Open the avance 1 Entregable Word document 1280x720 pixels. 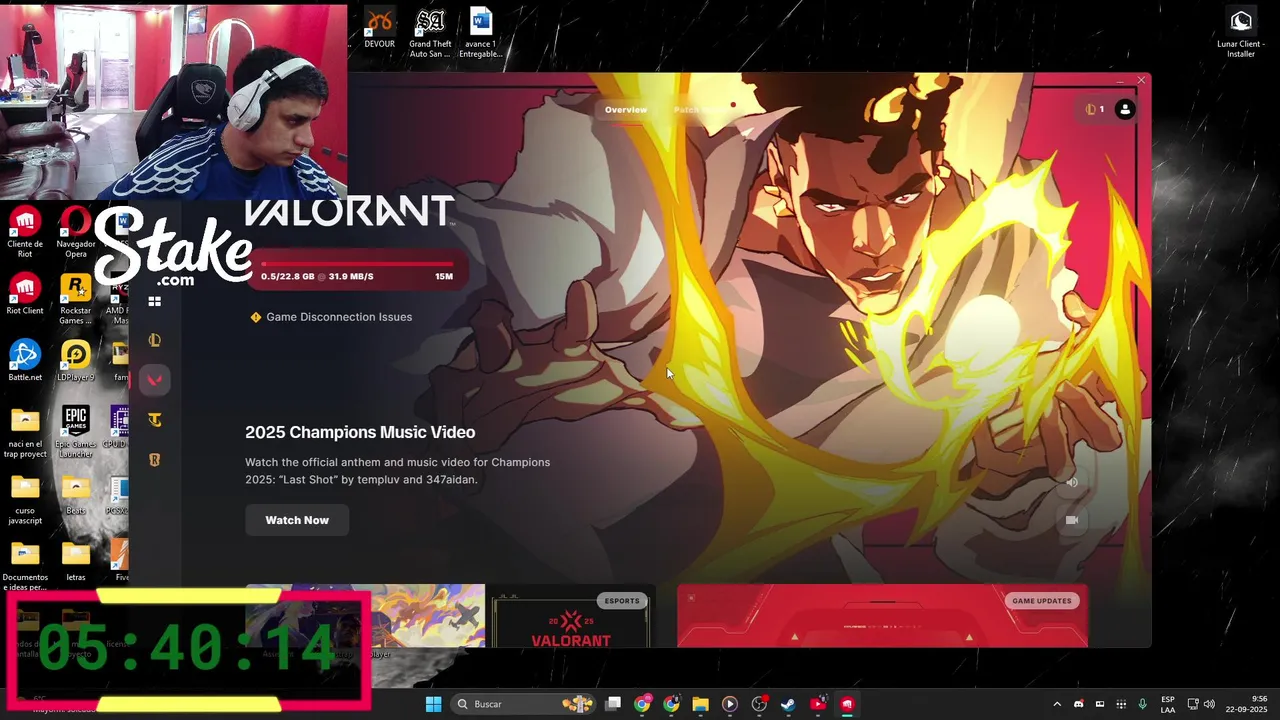[x=481, y=32]
